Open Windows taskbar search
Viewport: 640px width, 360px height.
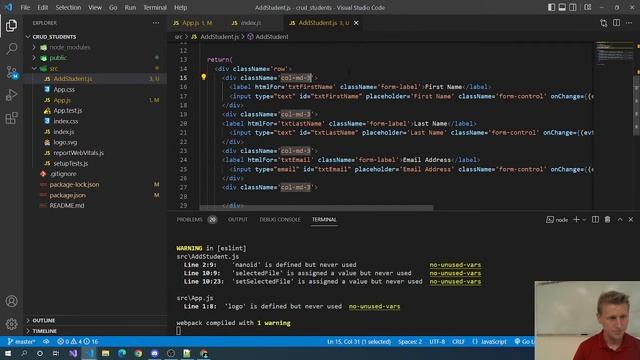tap(24, 353)
